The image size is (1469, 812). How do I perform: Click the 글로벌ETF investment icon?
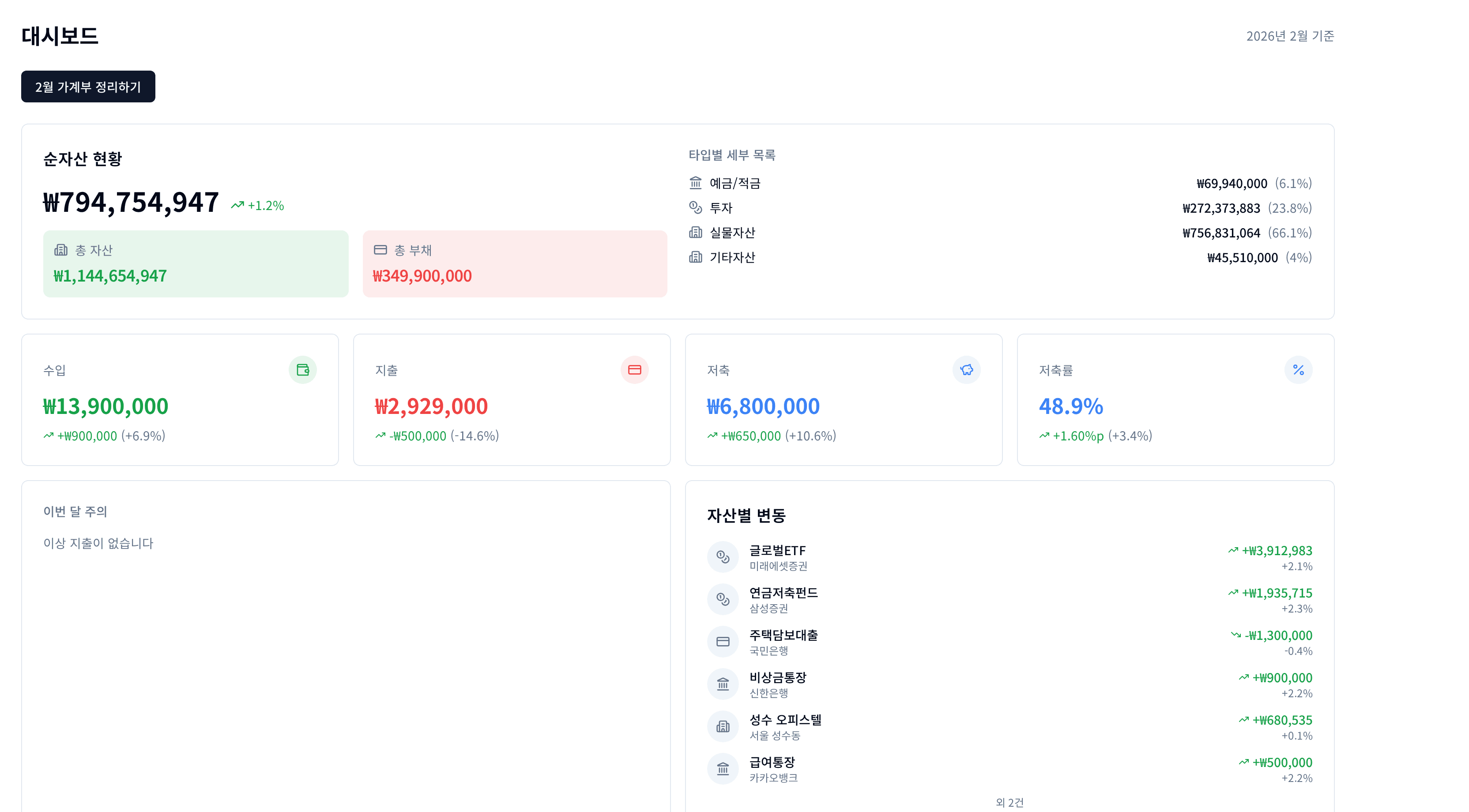pos(723,557)
